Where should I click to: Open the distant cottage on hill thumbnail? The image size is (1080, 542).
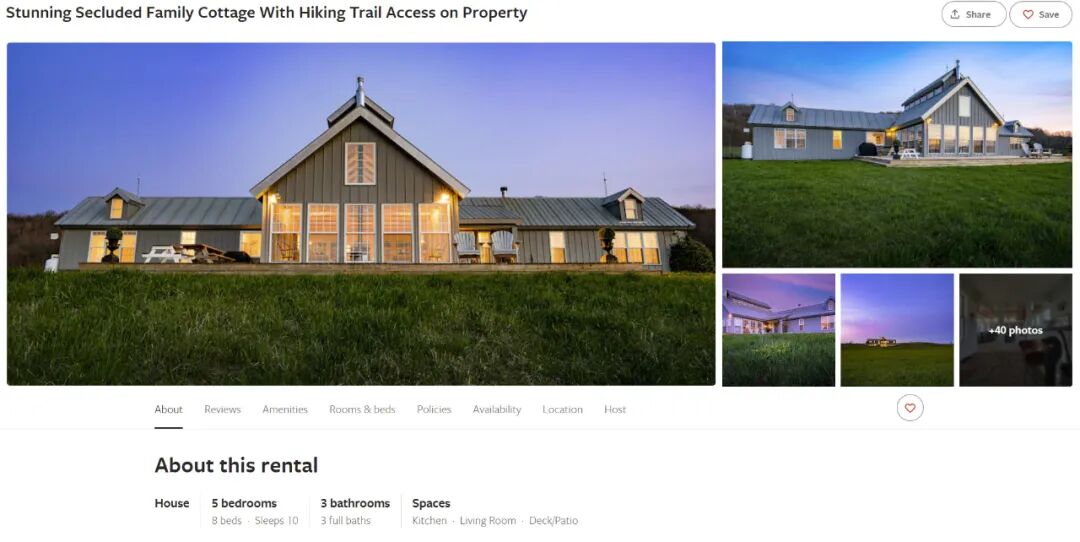(x=897, y=330)
